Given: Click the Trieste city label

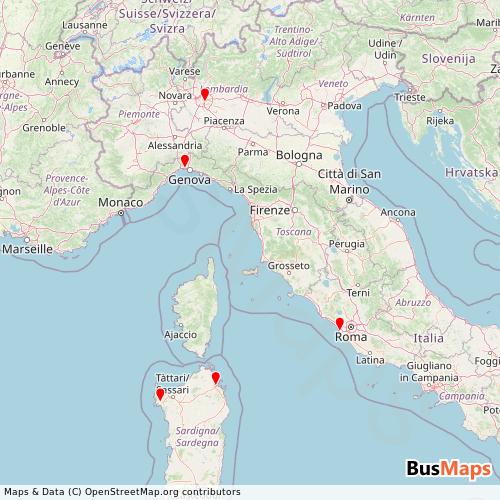Looking at the screenshot, I should click(410, 97).
